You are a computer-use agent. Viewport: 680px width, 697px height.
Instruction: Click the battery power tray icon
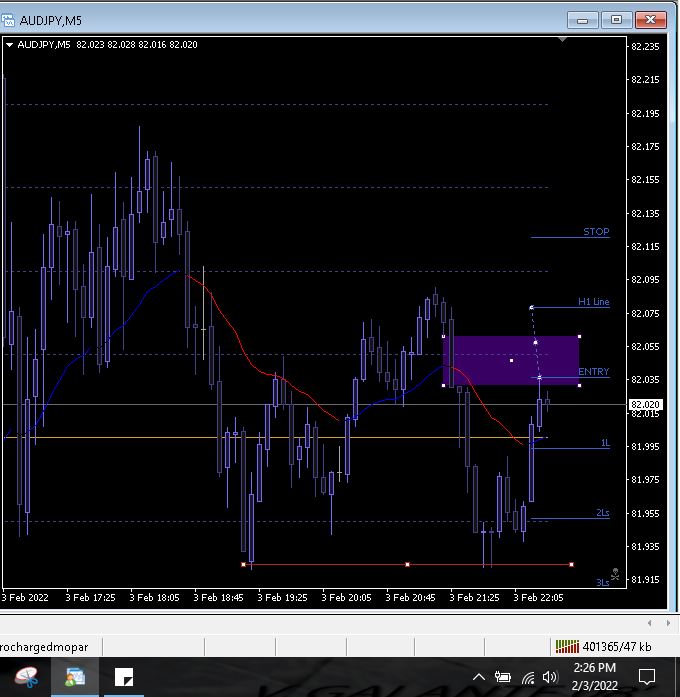(503, 677)
